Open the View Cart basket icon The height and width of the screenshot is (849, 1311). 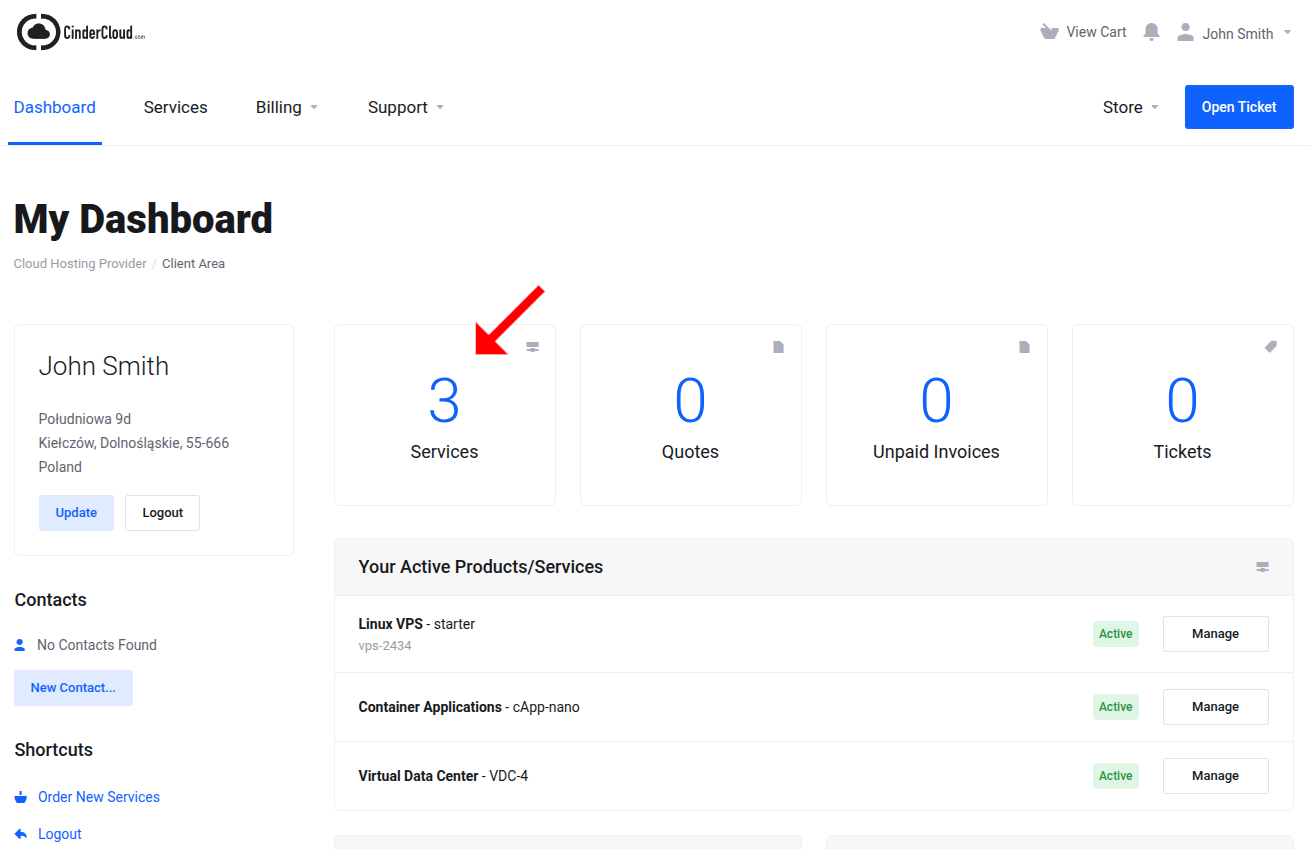click(x=1049, y=32)
